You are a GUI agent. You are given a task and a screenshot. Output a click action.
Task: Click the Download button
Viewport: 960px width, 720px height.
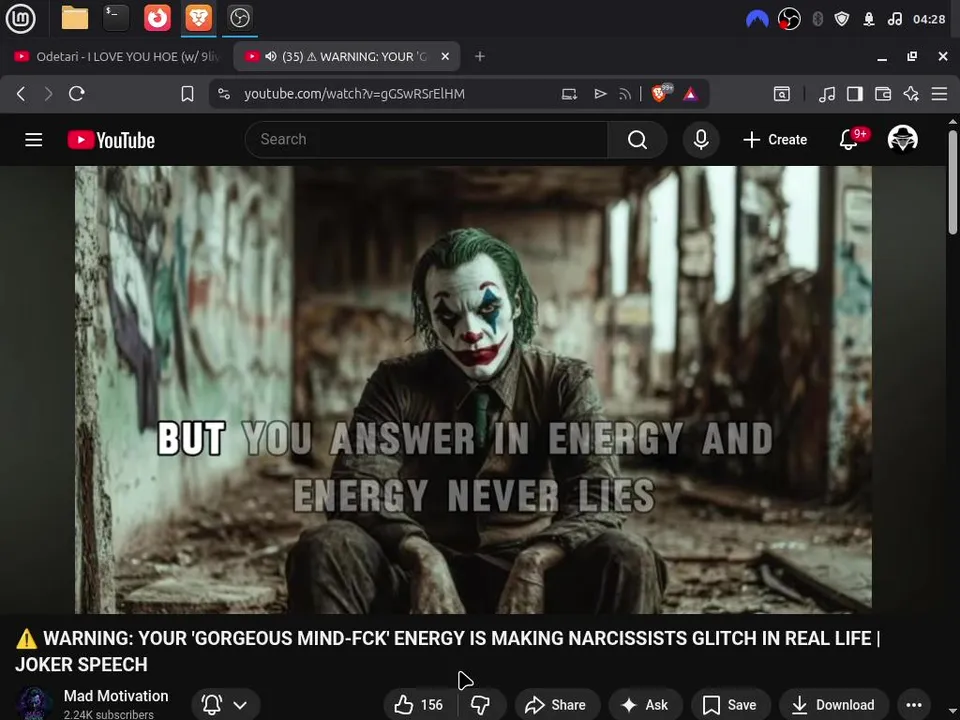(x=834, y=705)
